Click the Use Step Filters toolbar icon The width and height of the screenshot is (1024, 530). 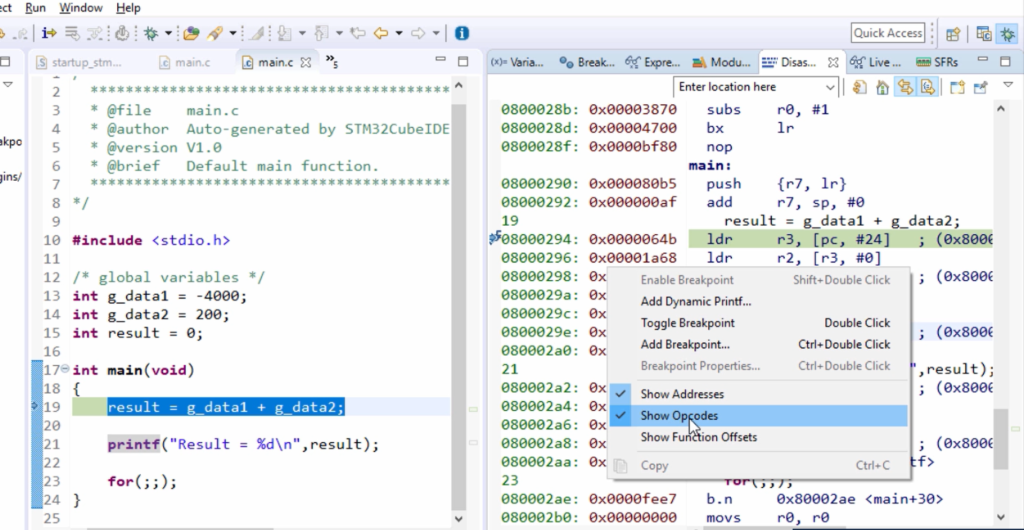tap(95, 33)
